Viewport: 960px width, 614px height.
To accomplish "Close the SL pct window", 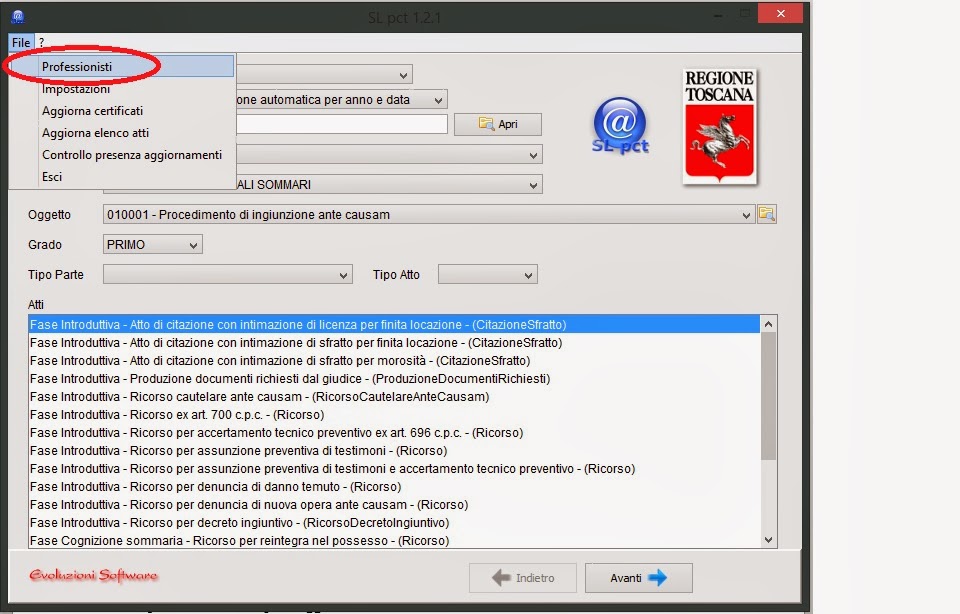I will [780, 13].
